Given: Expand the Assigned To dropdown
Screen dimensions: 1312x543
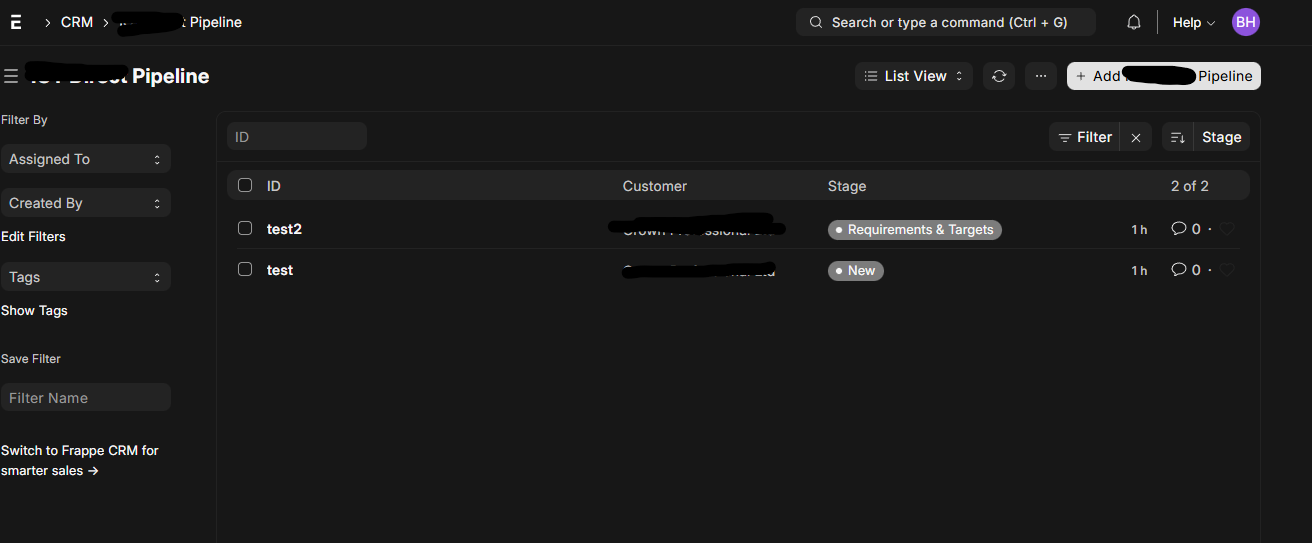Looking at the screenshot, I should [85, 159].
